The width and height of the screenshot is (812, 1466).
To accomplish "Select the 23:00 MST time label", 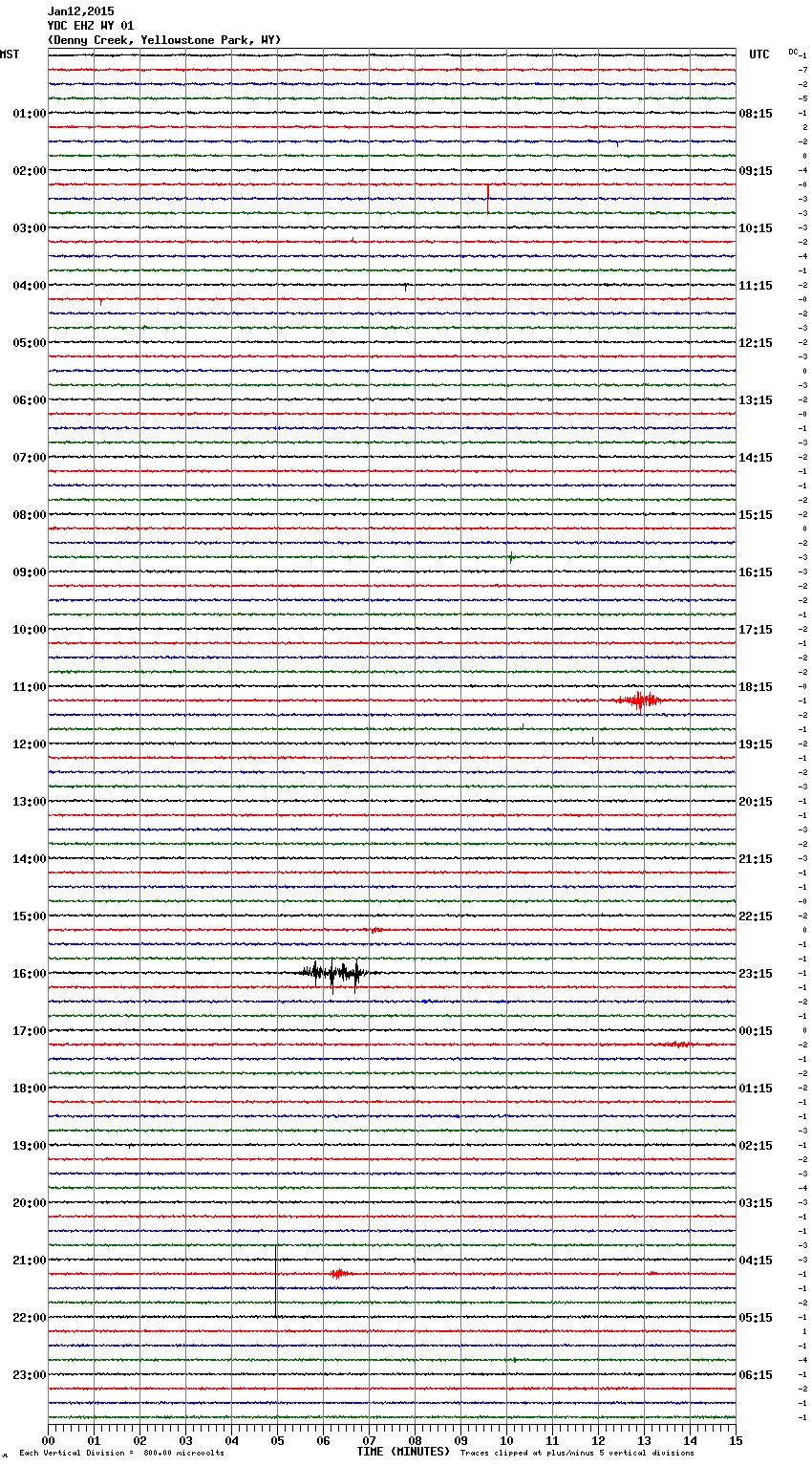I will point(29,1375).
